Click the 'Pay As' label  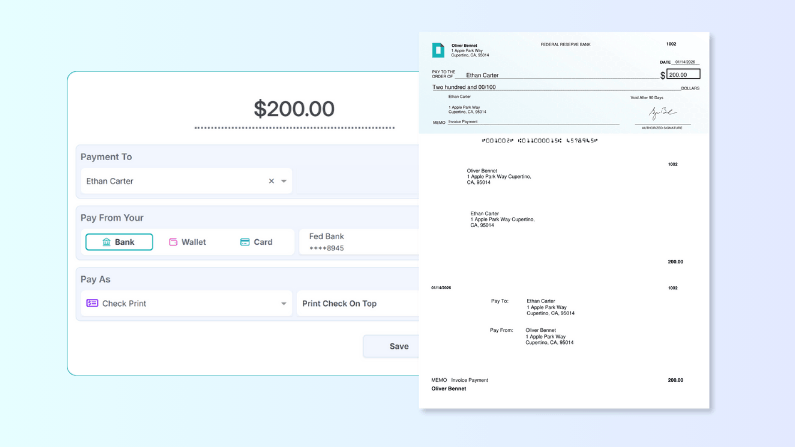click(x=95, y=279)
